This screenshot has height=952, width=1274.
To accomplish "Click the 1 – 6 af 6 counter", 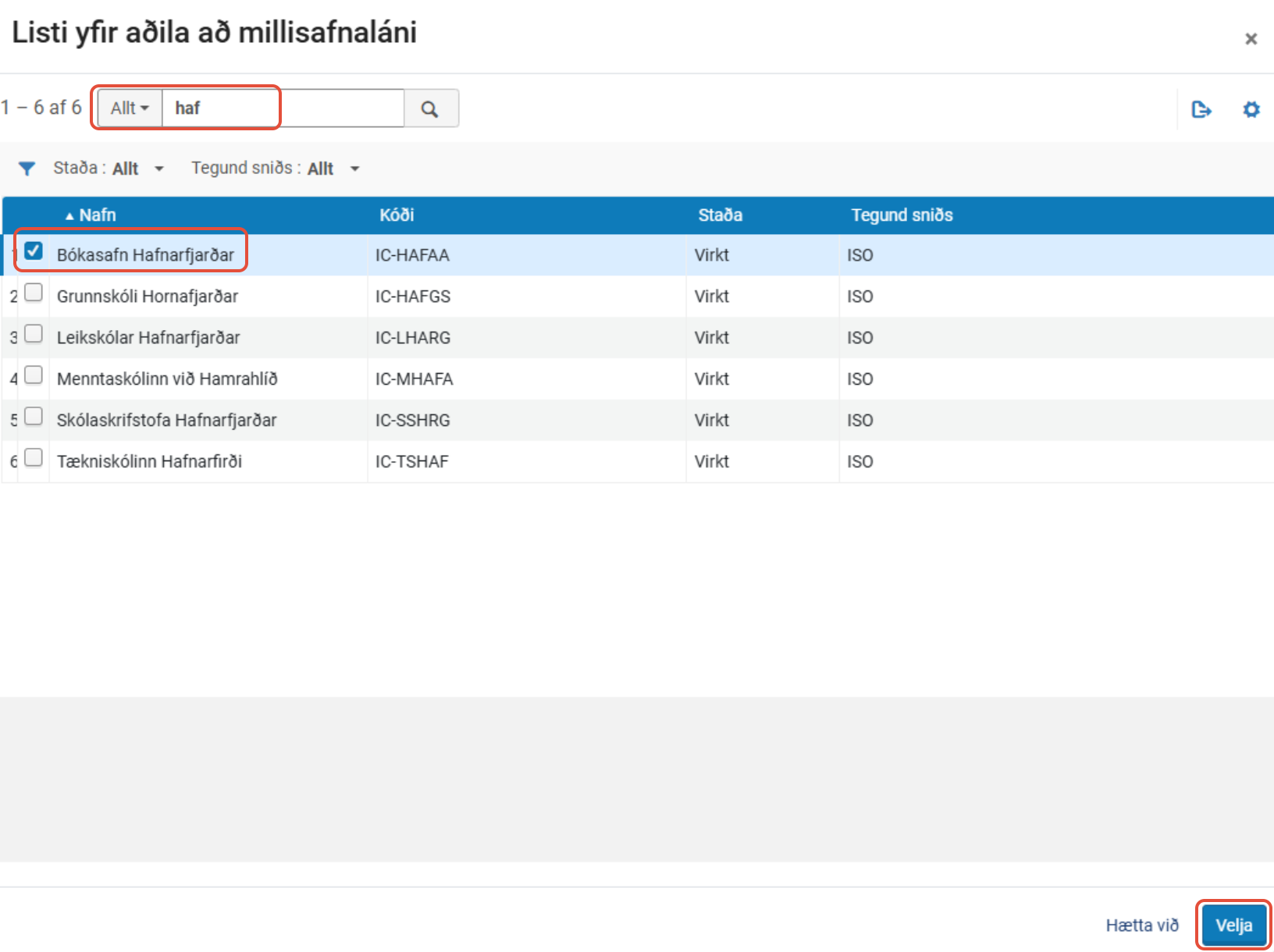I will 41,108.
